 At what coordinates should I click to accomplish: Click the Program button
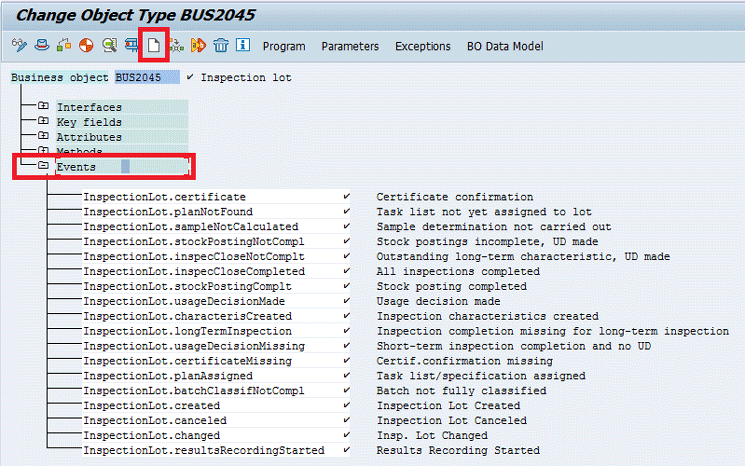[x=284, y=47]
